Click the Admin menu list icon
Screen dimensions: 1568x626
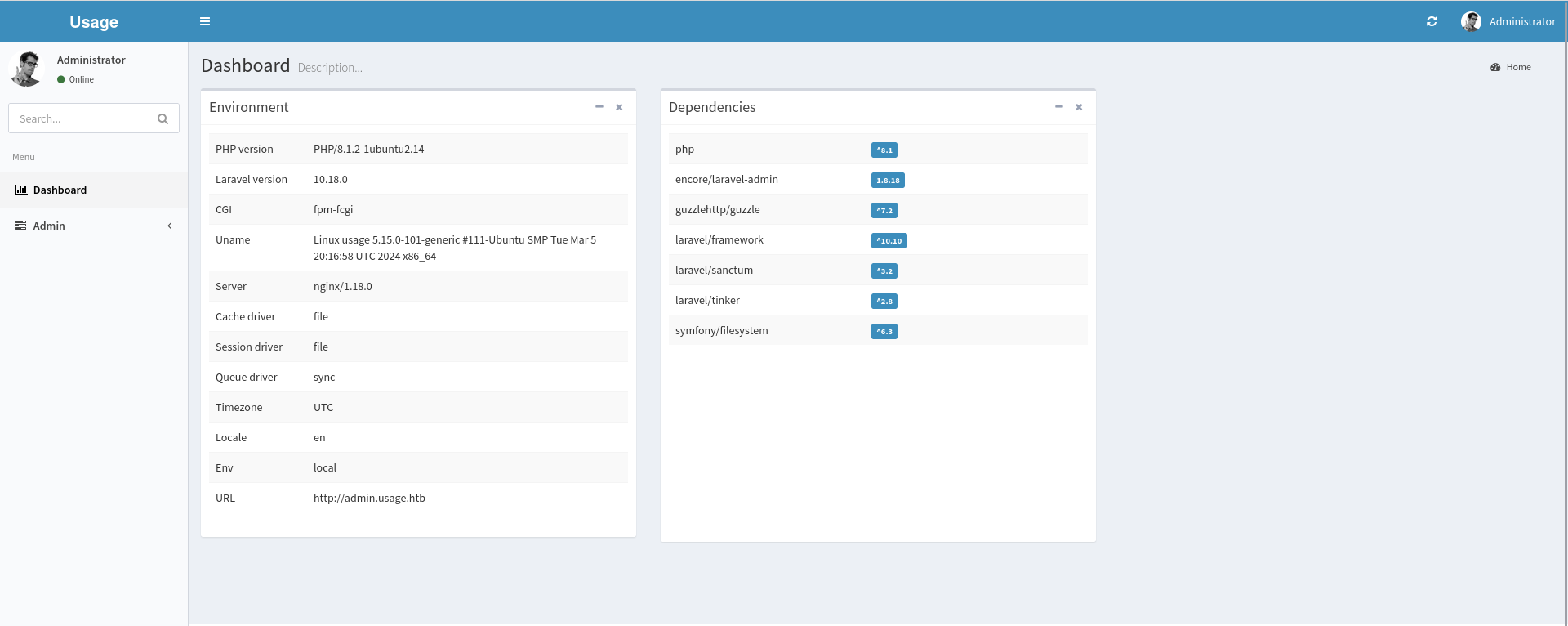click(20, 226)
